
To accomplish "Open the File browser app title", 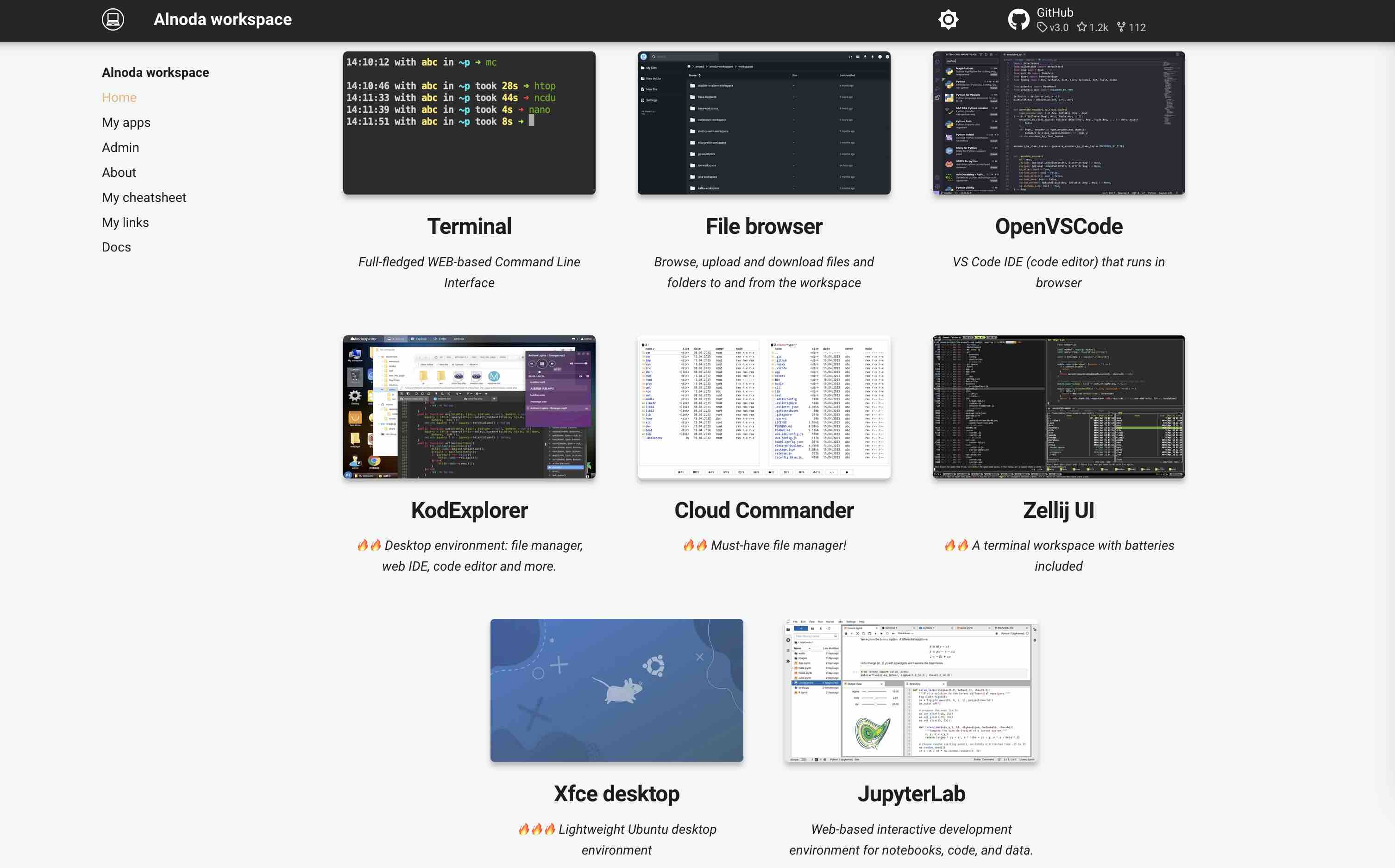I will [x=764, y=226].
